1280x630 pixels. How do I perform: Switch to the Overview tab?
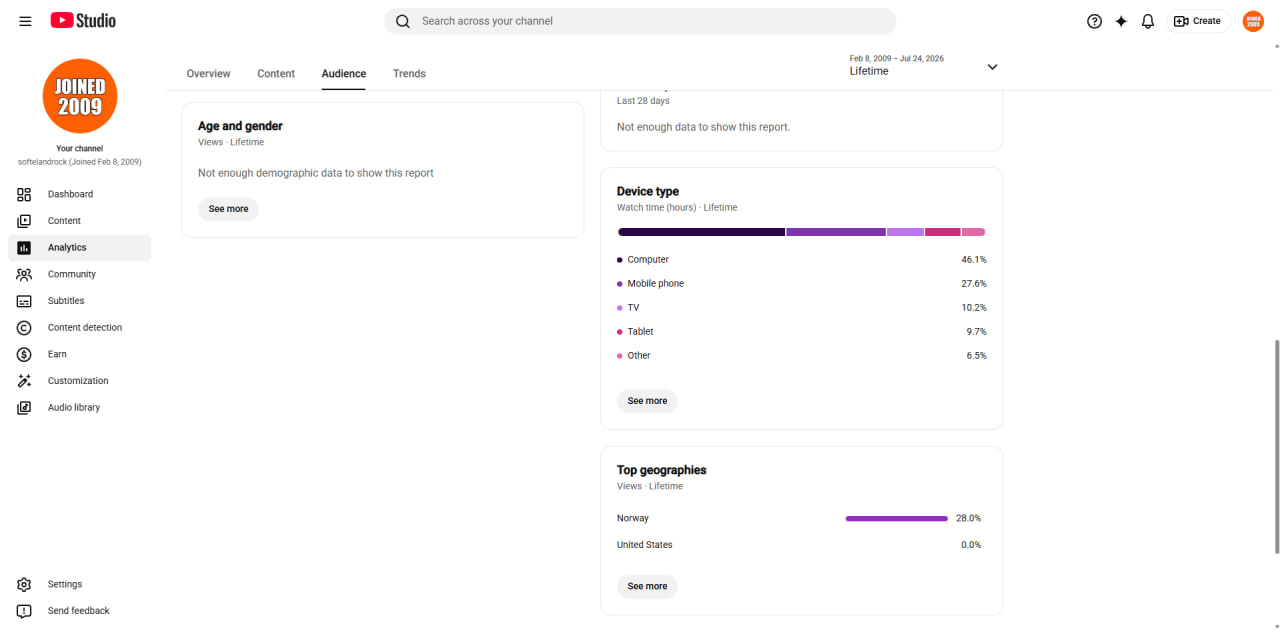tap(208, 74)
